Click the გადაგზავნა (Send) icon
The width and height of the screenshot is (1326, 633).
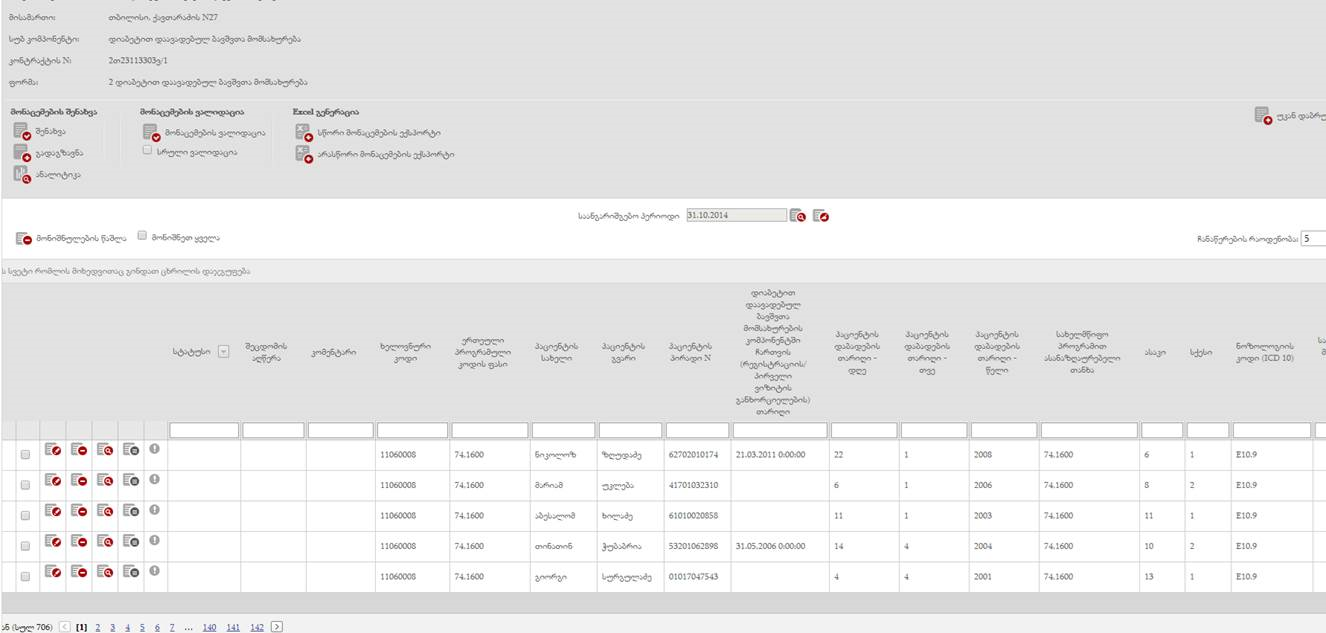pos(21,152)
